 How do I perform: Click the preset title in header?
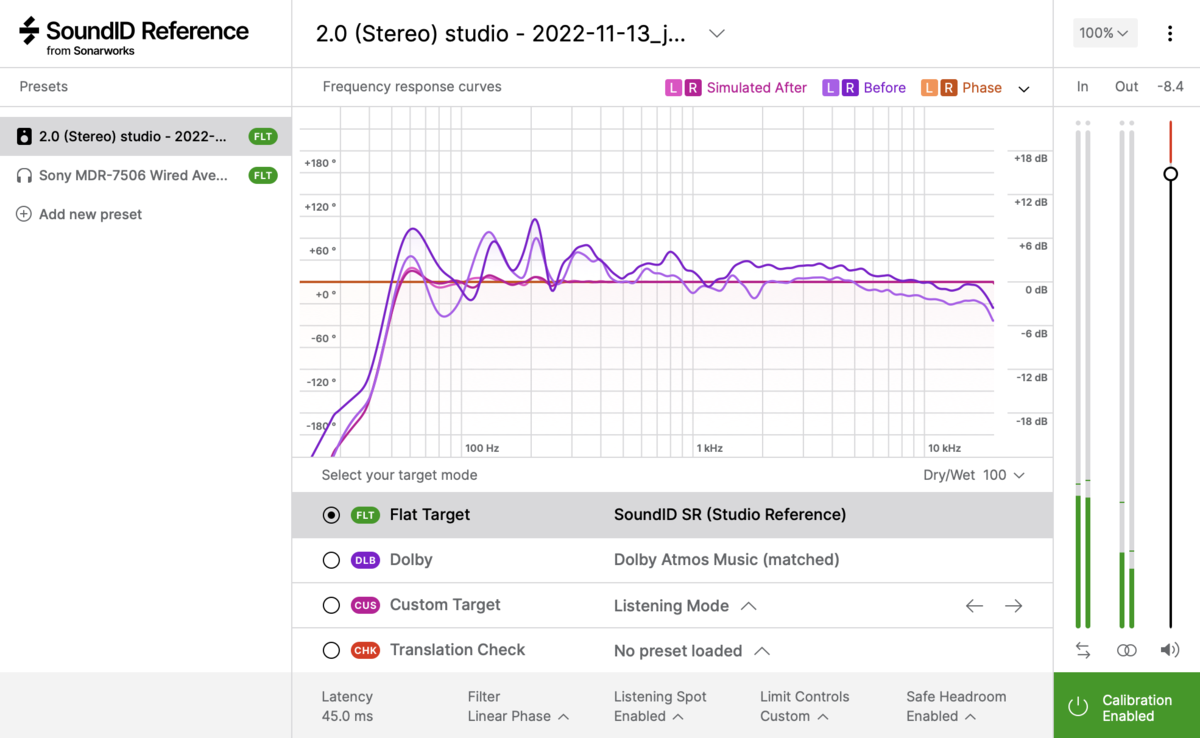pos(501,33)
